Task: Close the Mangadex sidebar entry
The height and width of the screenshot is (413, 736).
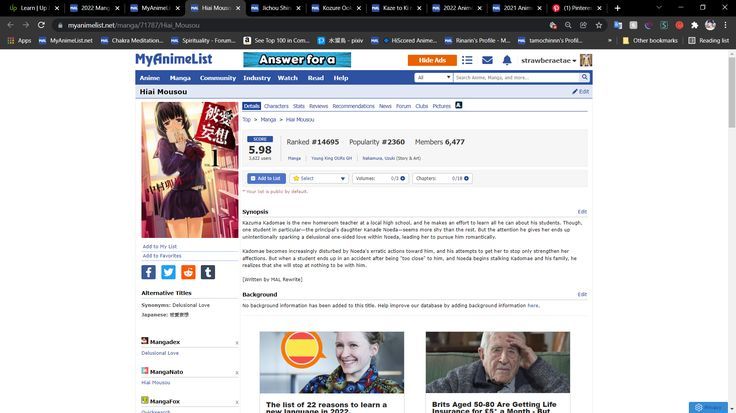Action: 237,343
